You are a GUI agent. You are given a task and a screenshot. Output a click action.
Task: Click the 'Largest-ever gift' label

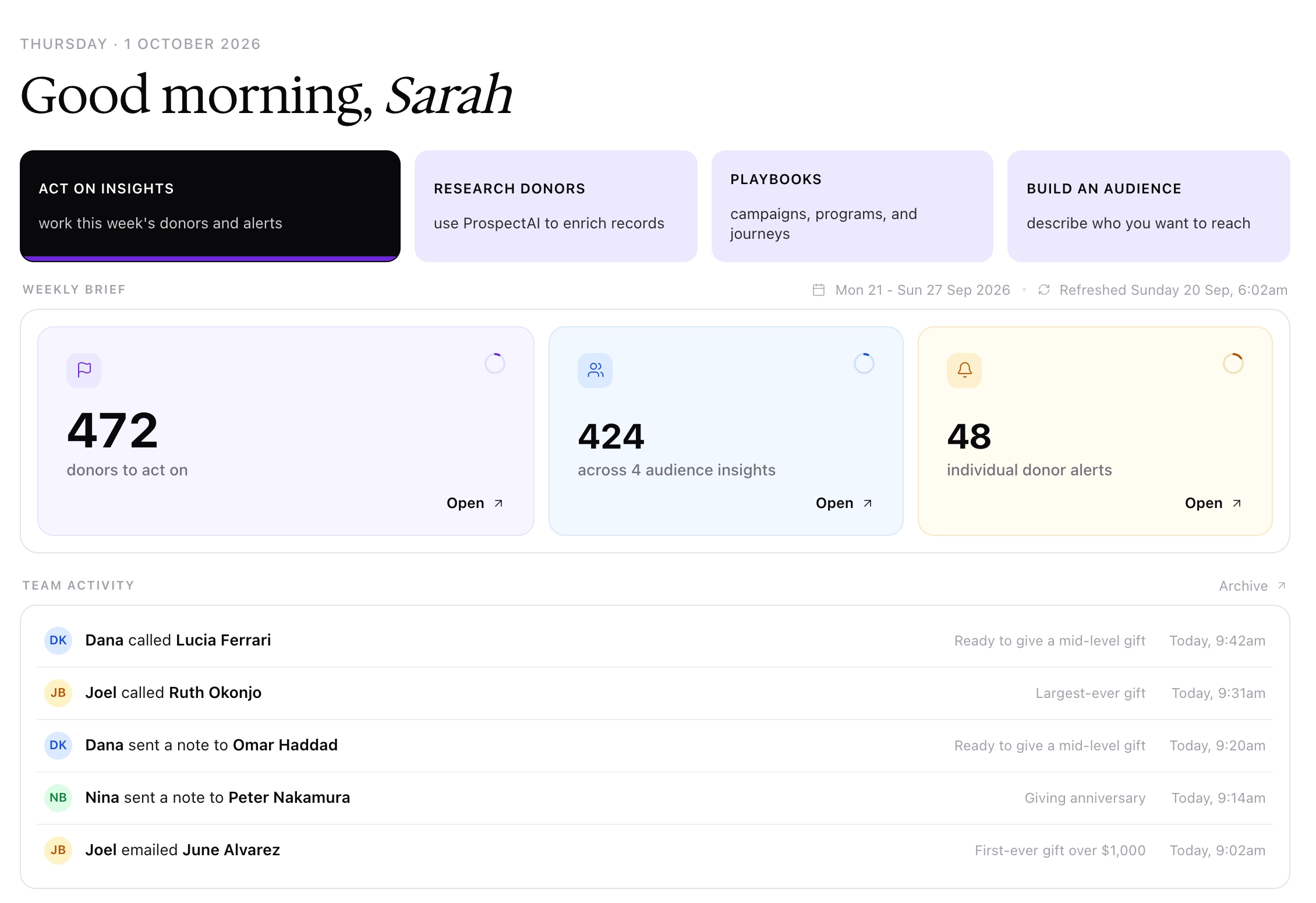tap(1091, 693)
